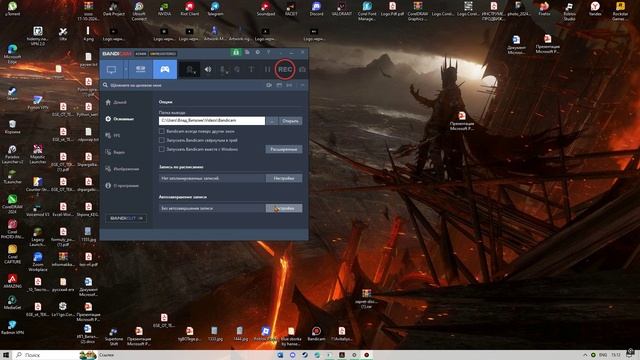Expand the system tray hidden icons arrow
640x360 pixels.
pos(585,355)
